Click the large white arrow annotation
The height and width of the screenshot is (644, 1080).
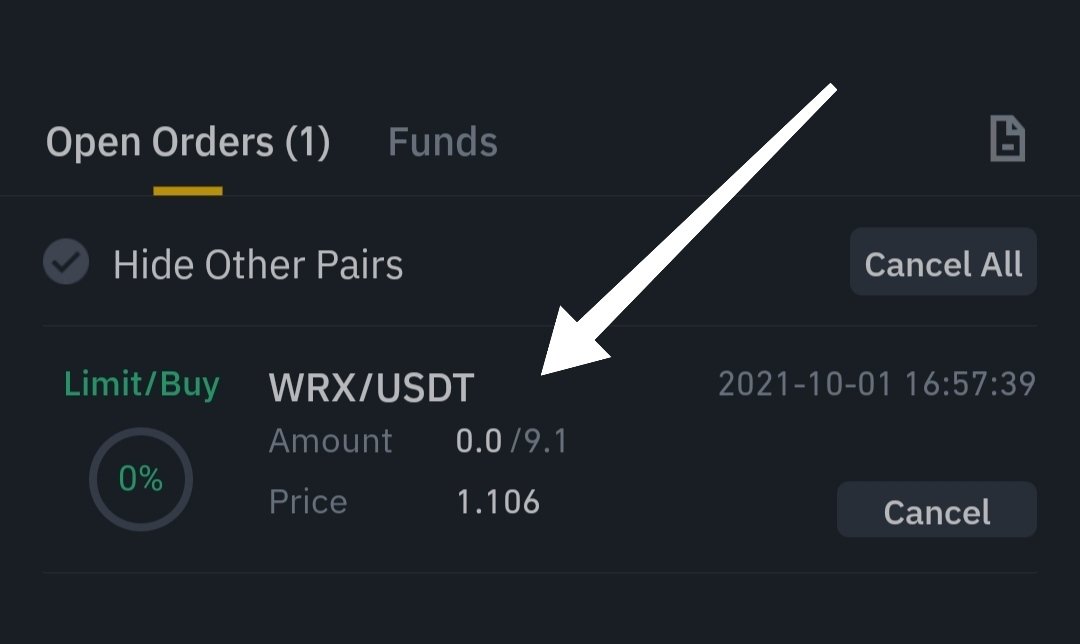pyautogui.click(x=690, y=230)
